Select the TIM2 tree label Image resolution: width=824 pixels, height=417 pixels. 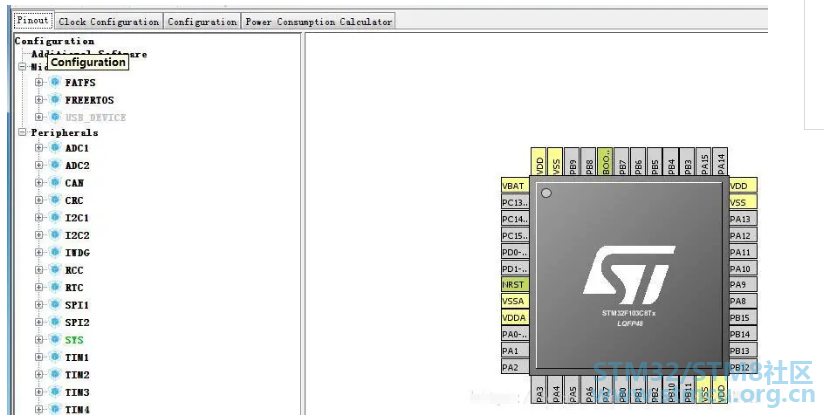tap(77, 374)
